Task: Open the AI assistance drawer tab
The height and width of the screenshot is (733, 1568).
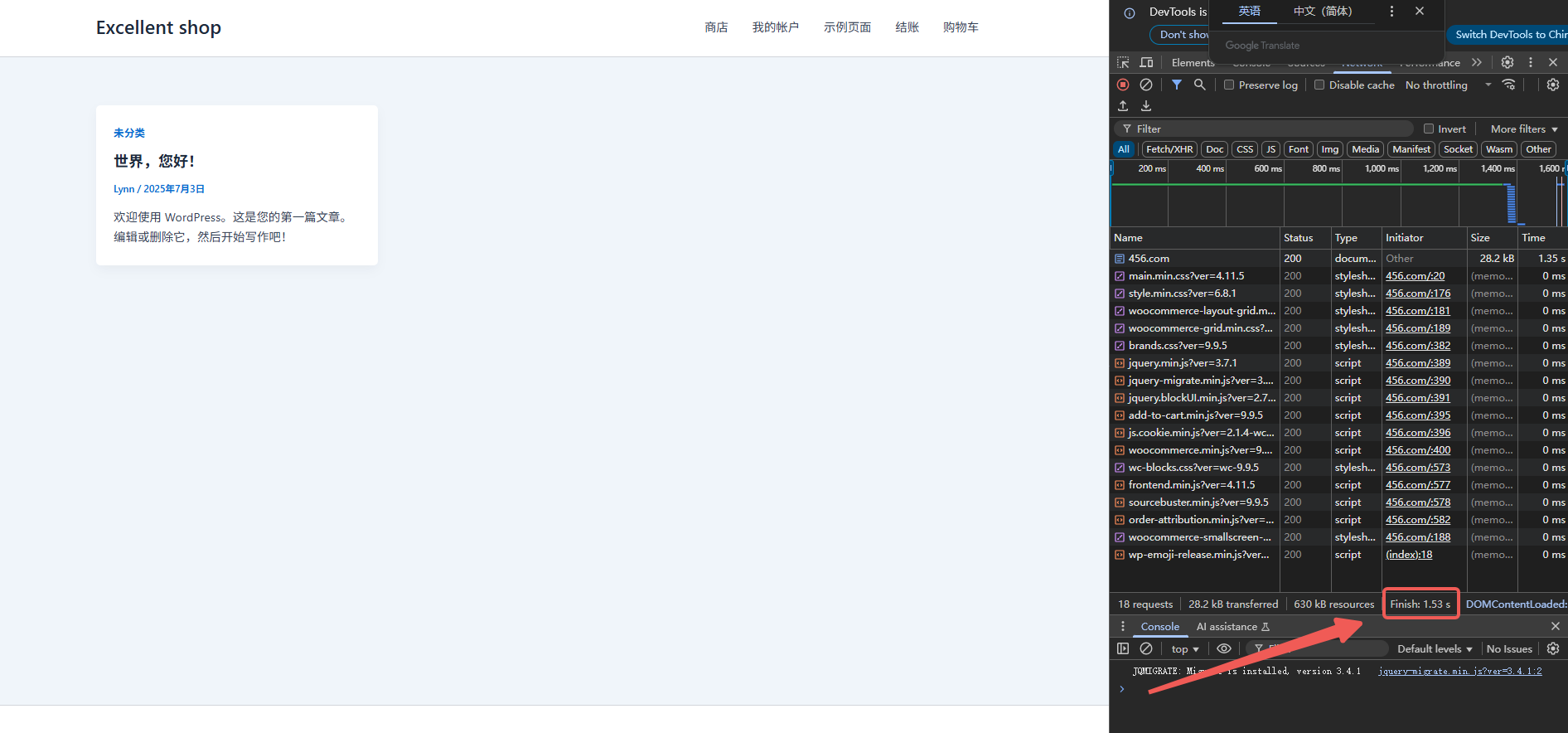Action: coord(1232,627)
